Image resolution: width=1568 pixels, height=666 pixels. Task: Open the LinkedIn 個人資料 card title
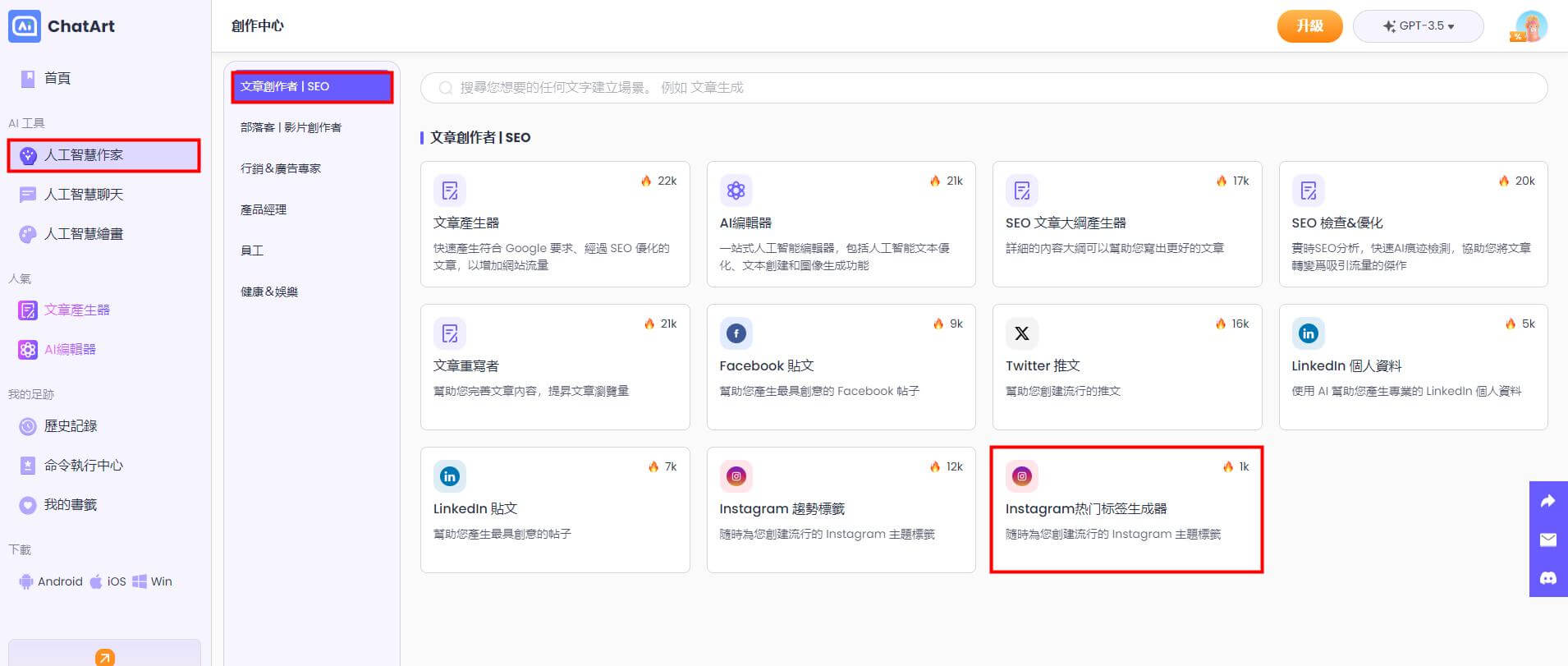click(x=1346, y=366)
